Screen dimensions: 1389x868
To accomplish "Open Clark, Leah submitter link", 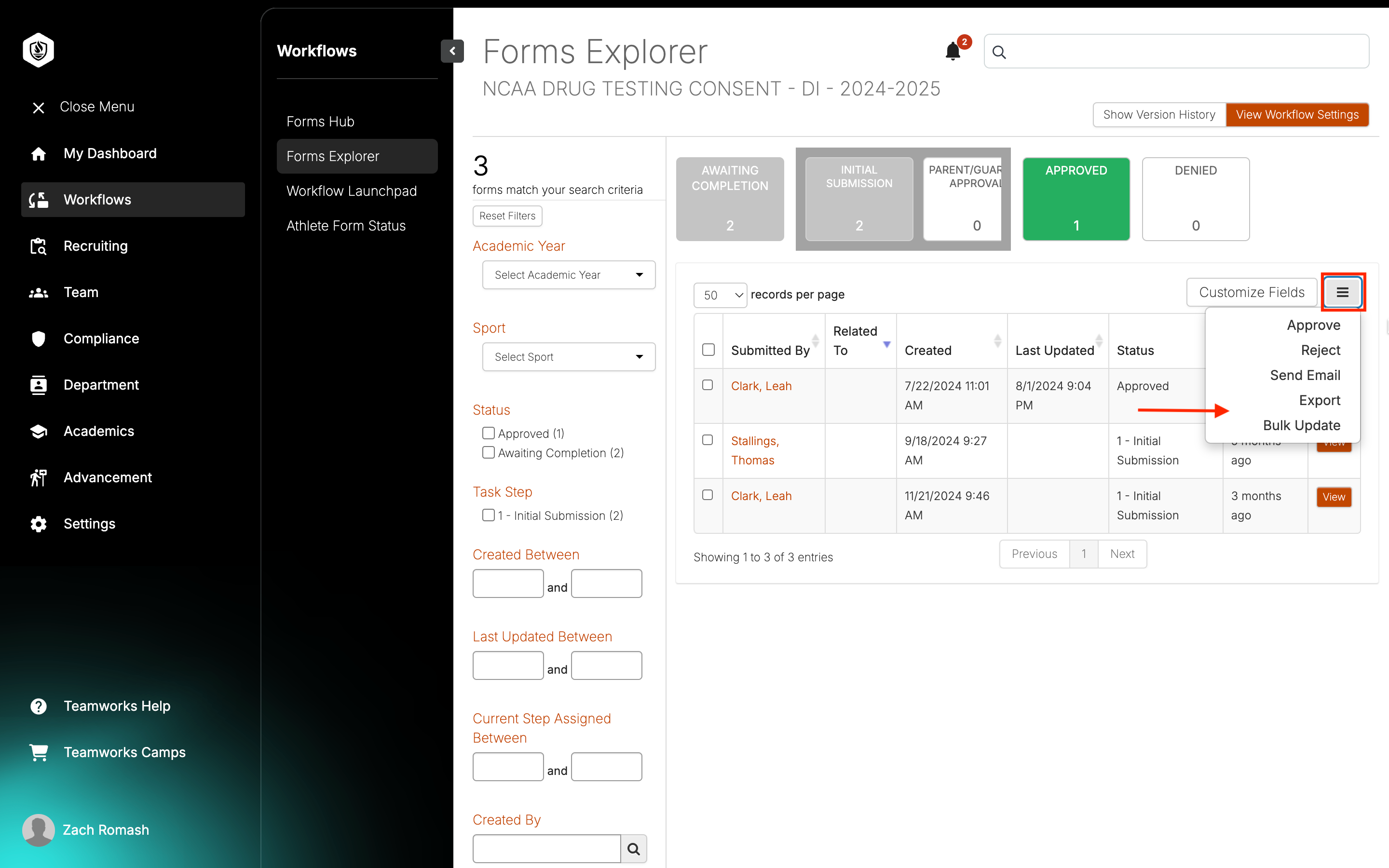I will point(761,386).
